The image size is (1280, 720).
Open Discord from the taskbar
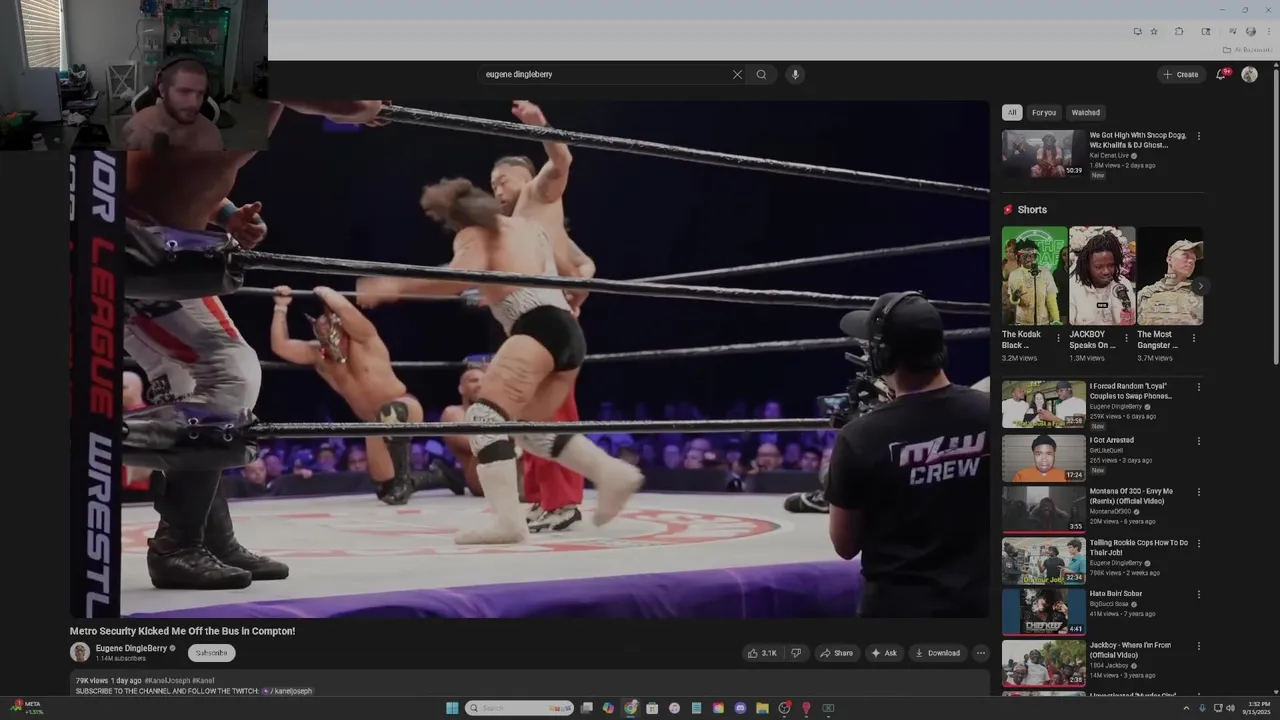pos(740,708)
